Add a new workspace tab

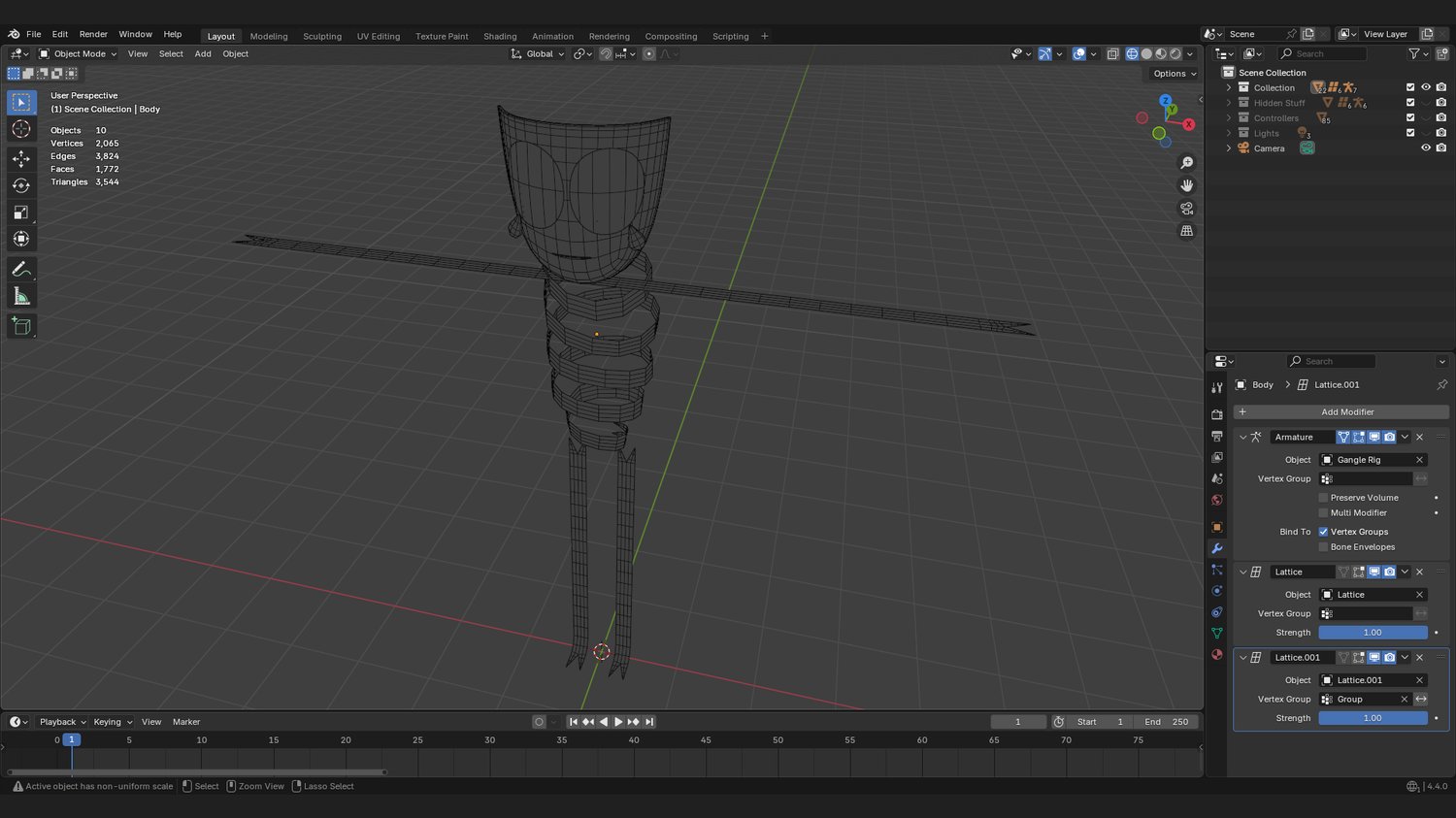(765, 37)
